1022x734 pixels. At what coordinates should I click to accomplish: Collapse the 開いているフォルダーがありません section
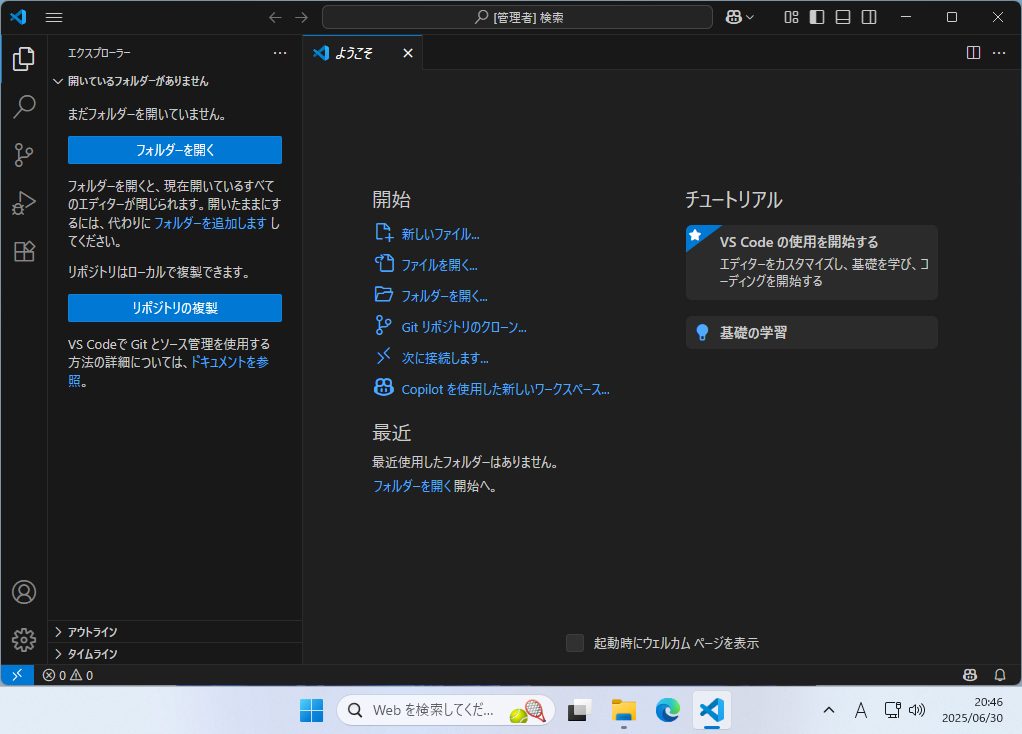click(175, 81)
